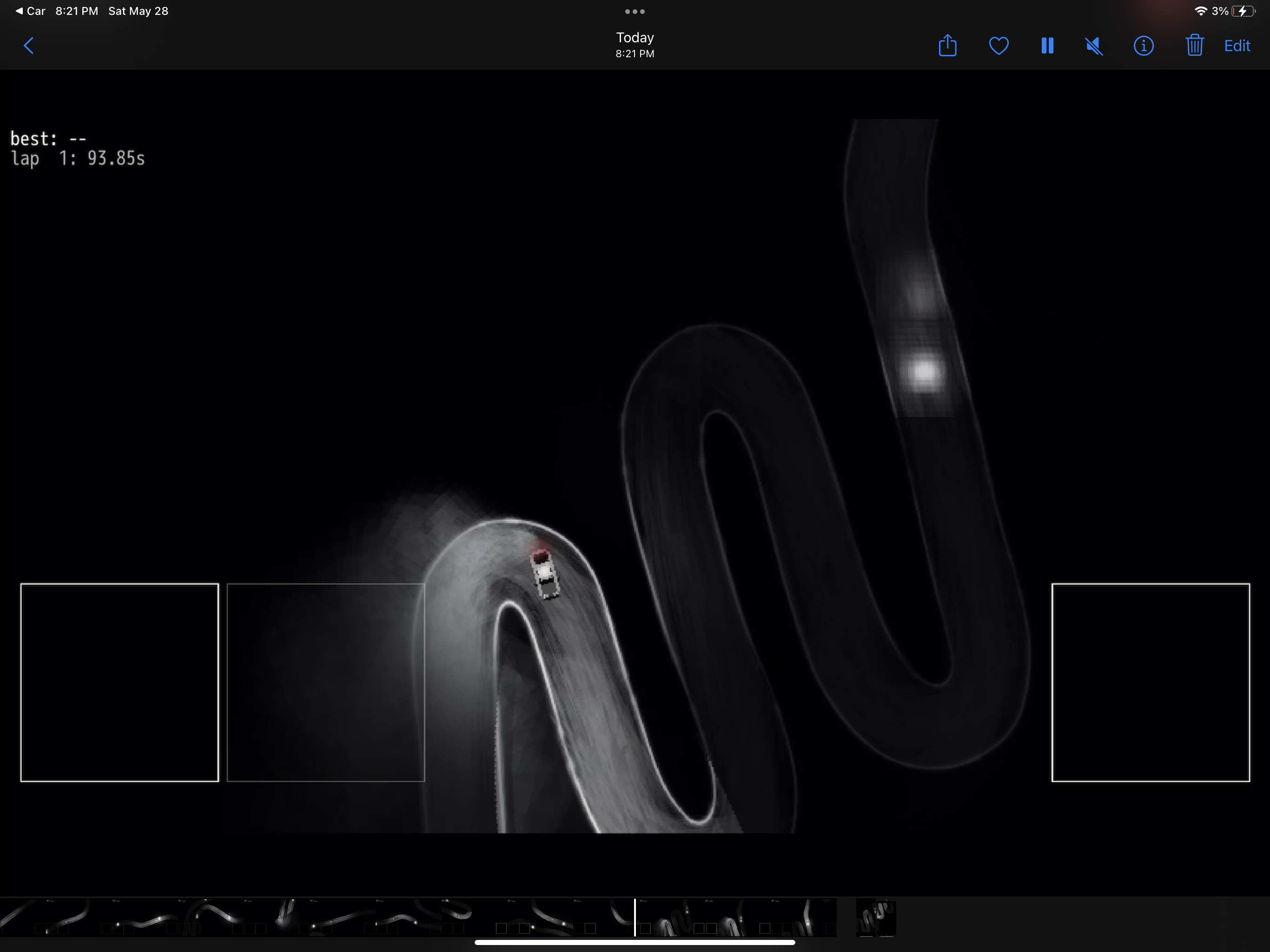Tap the Share icon
1270x952 pixels.
tap(947, 46)
